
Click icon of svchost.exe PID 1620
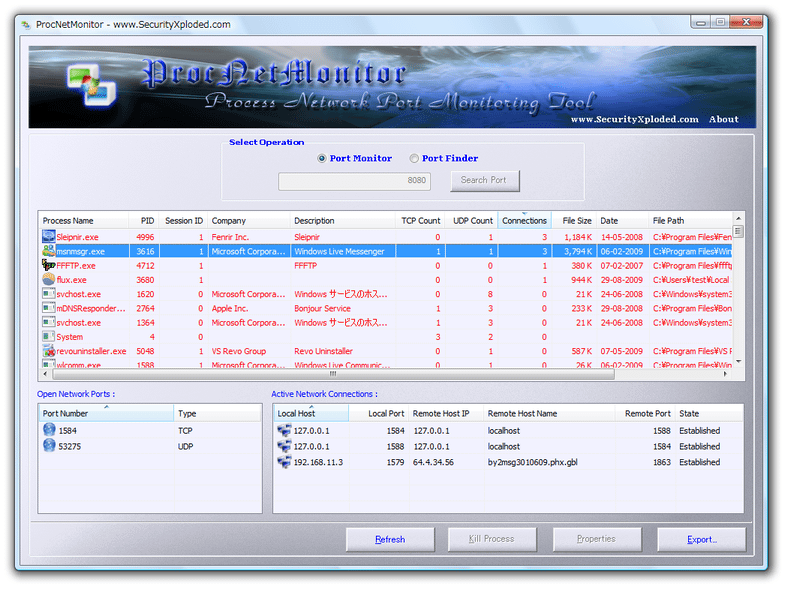click(49, 293)
